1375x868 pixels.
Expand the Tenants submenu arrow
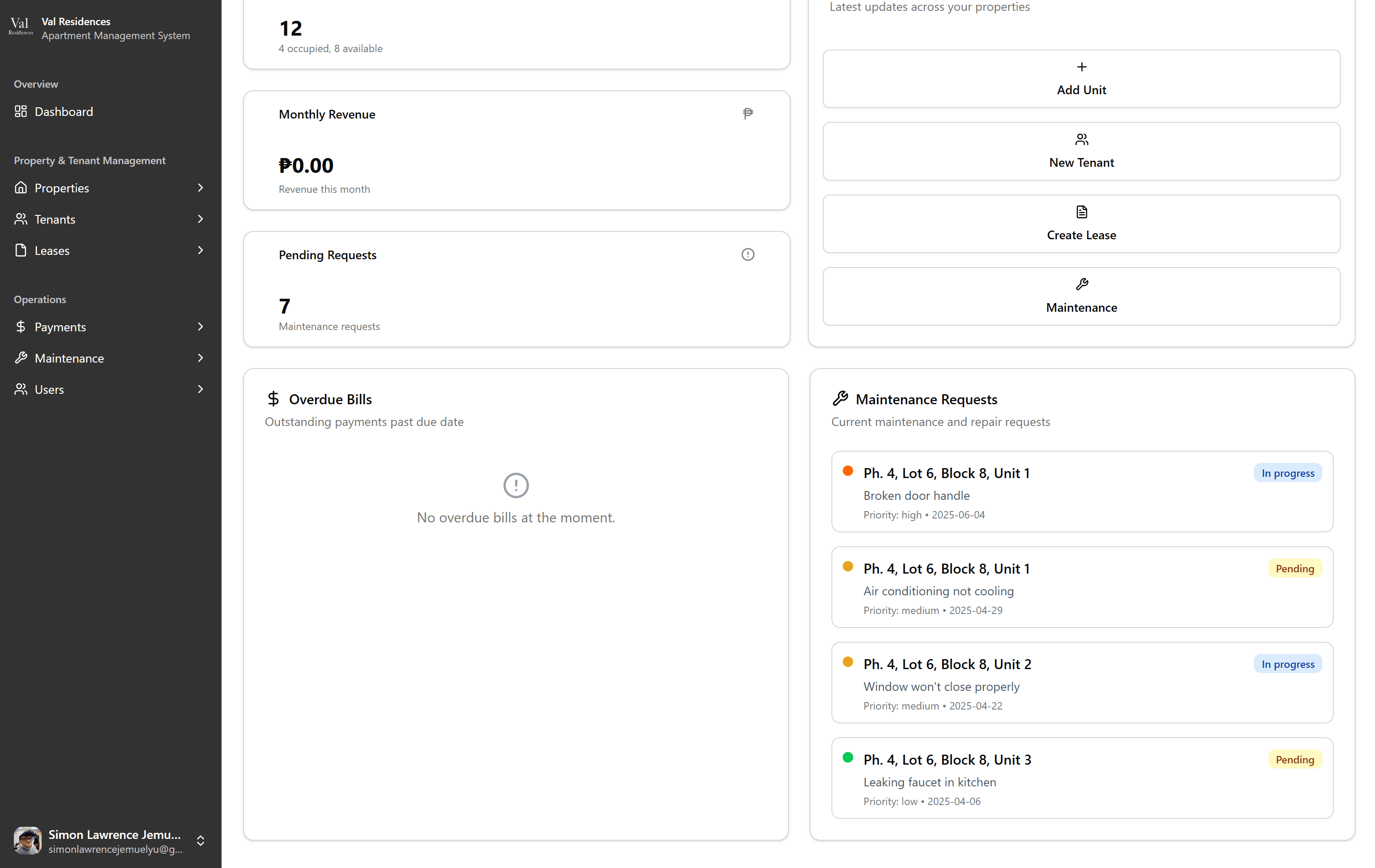click(x=201, y=219)
